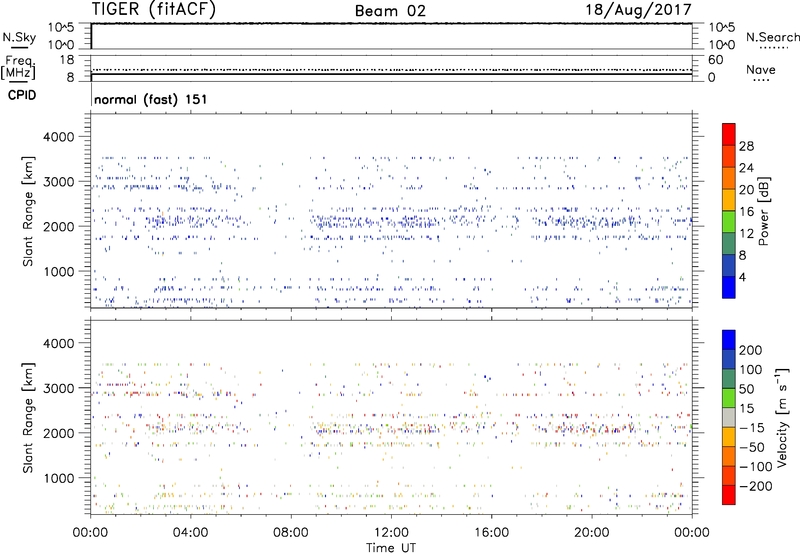Click the 28 label on Power colorbar
This screenshot has height=554, width=800.
746,146
